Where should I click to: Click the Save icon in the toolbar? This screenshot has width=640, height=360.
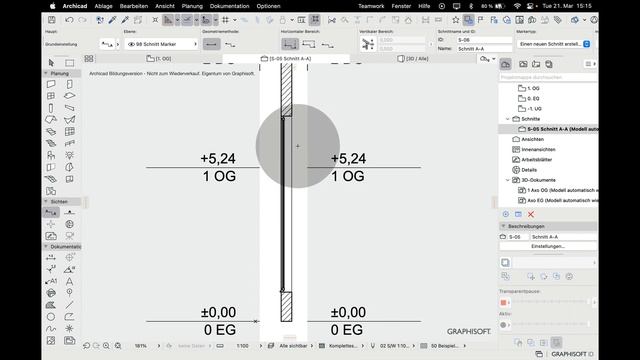(x=52, y=20)
